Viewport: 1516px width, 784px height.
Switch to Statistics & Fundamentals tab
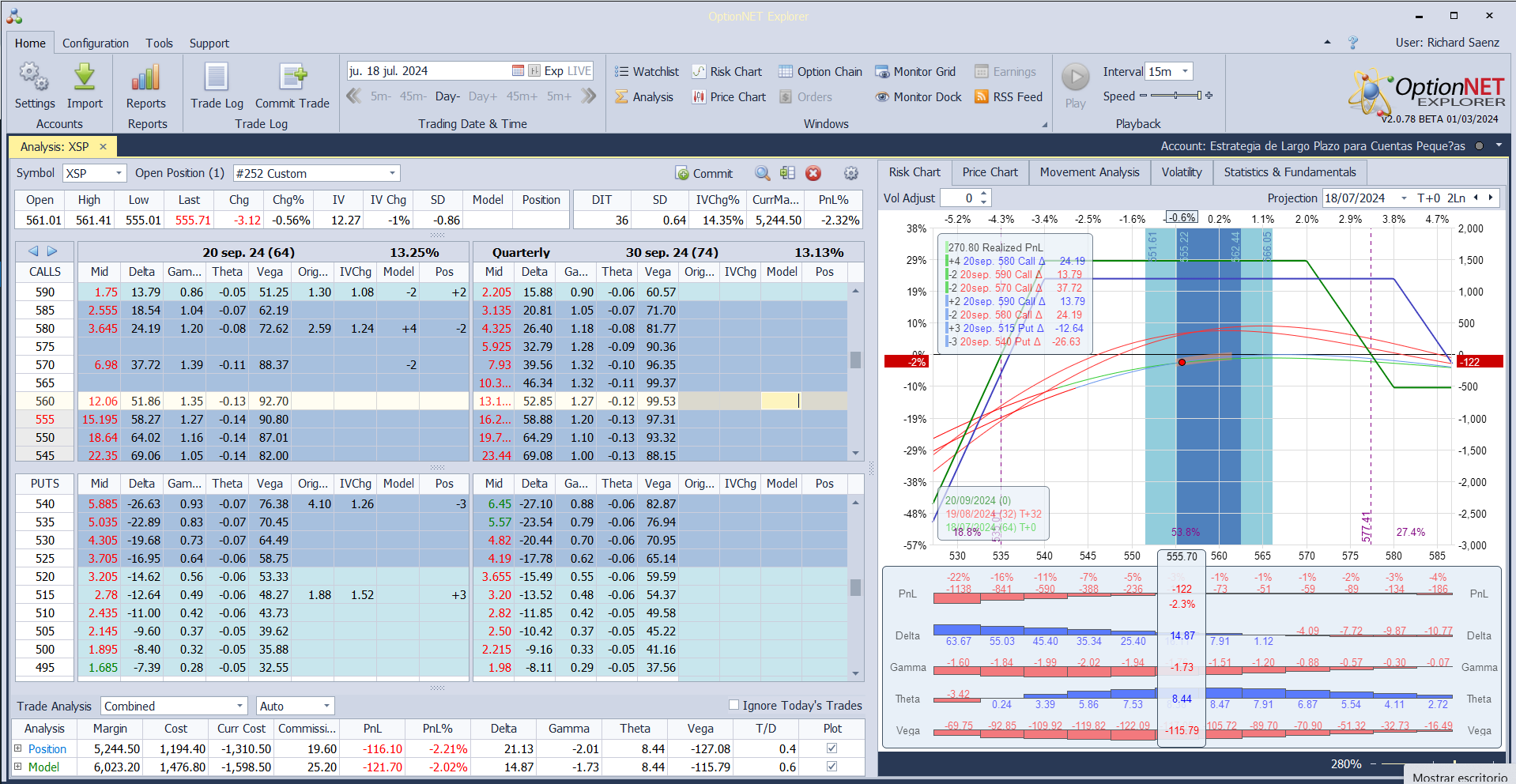click(x=1290, y=172)
